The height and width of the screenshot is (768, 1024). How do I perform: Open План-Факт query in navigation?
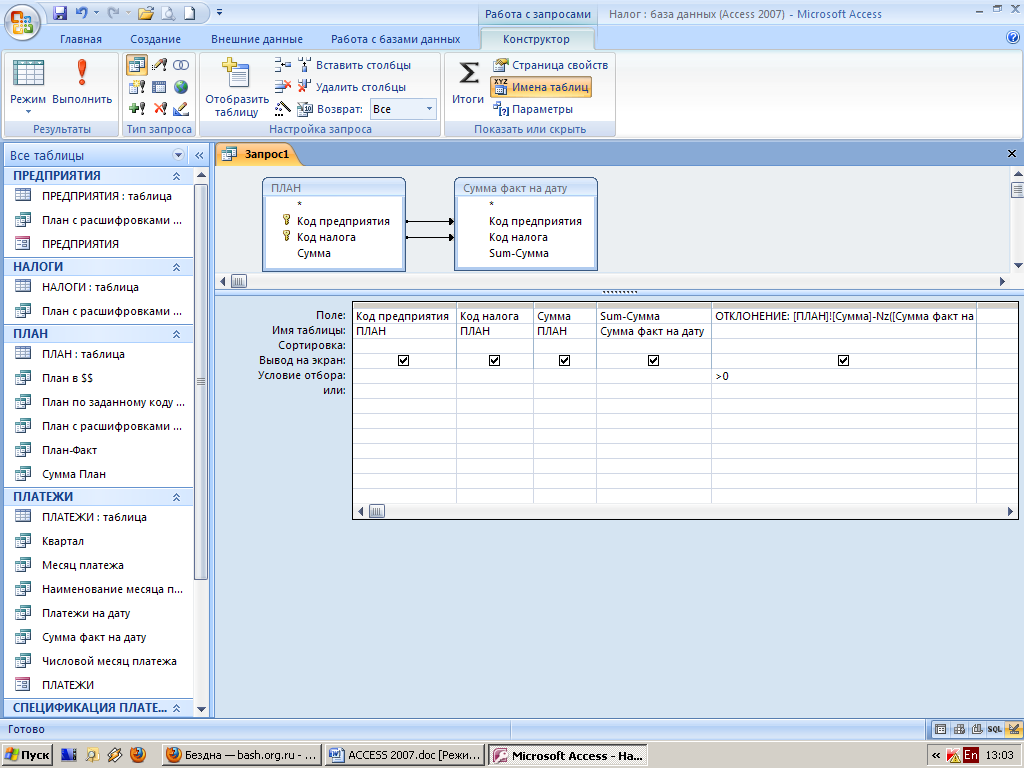coord(70,450)
